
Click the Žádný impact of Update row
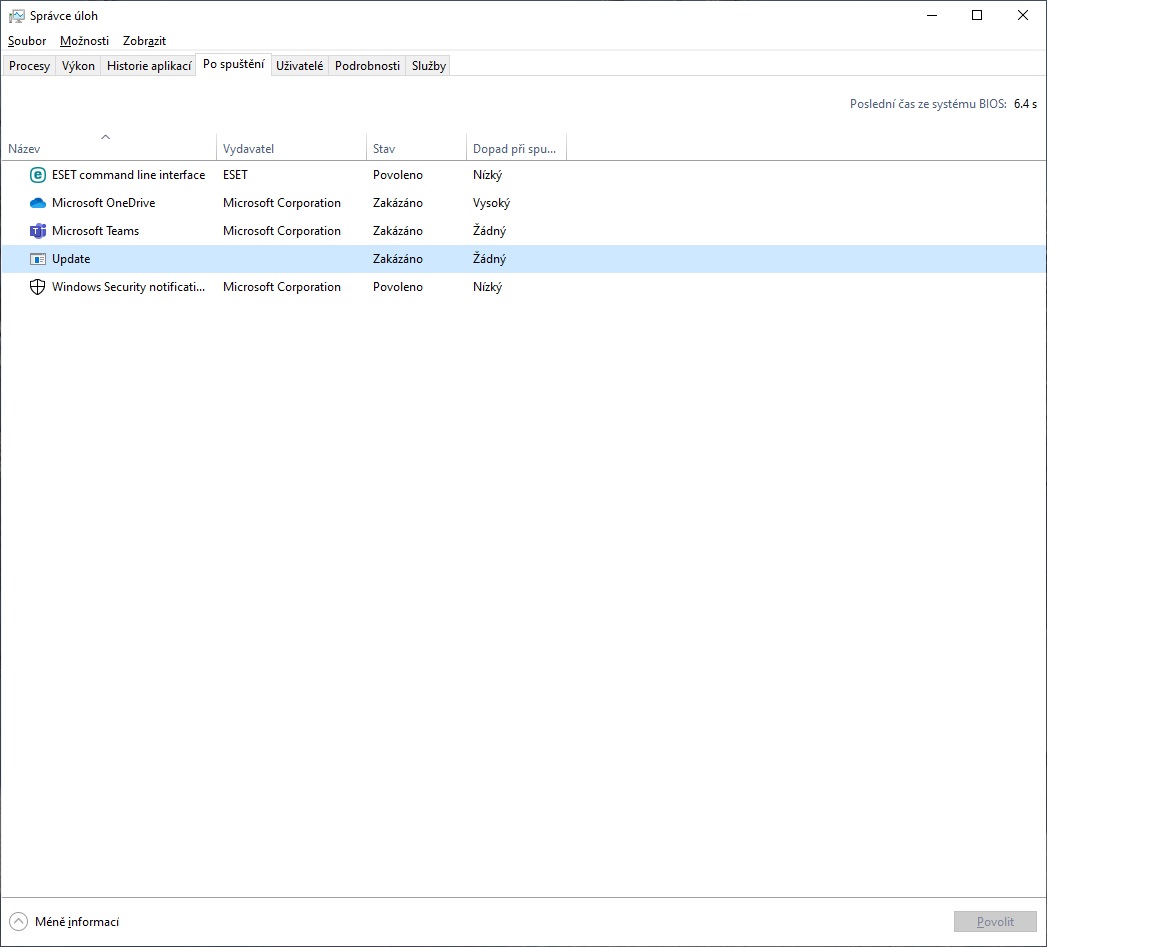[489, 259]
